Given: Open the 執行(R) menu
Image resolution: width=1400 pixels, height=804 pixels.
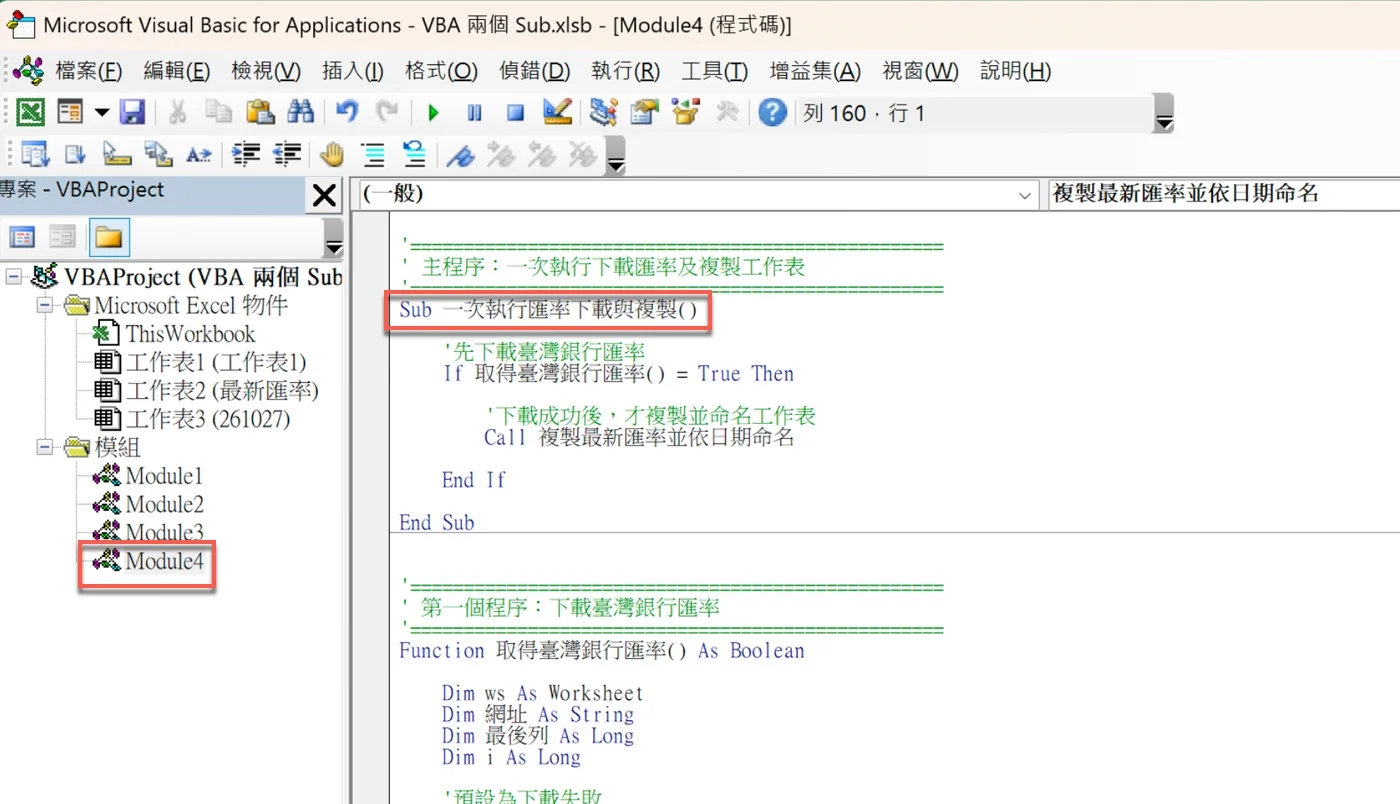Looking at the screenshot, I should pyautogui.click(x=626, y=71).
